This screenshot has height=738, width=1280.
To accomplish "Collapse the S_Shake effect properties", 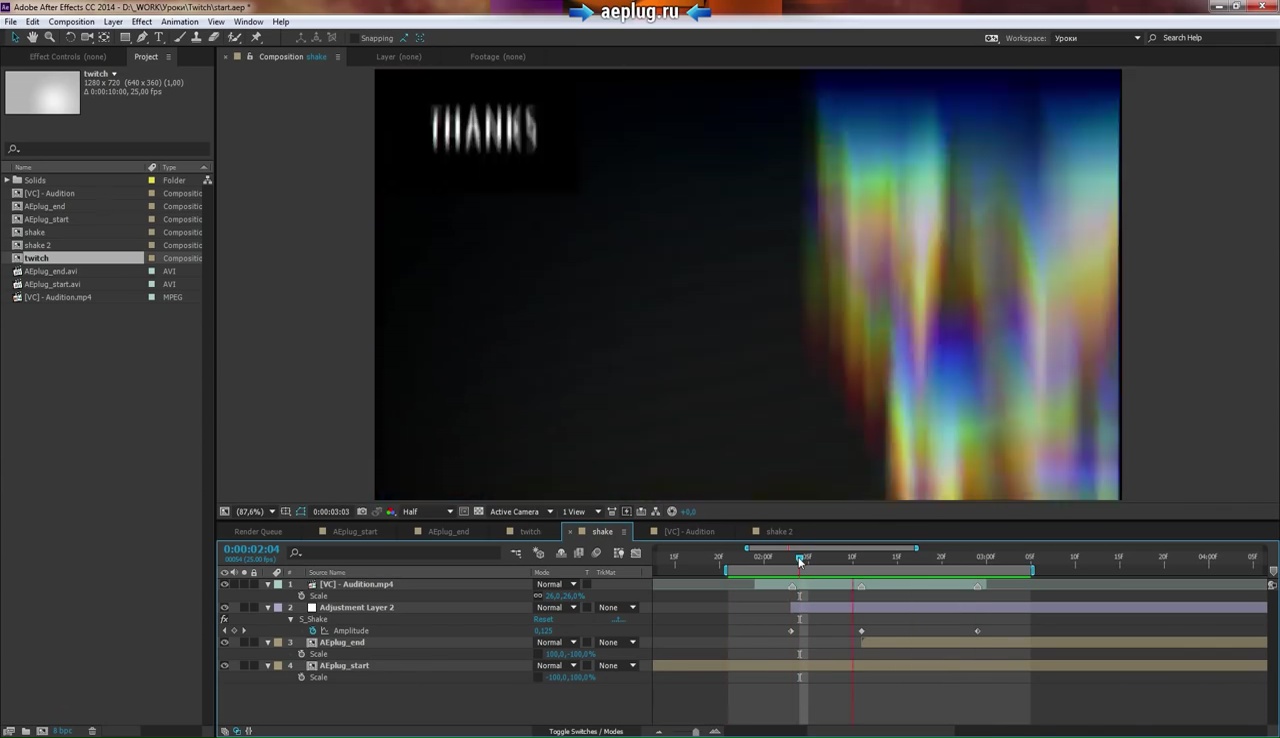I will [291, 620].
